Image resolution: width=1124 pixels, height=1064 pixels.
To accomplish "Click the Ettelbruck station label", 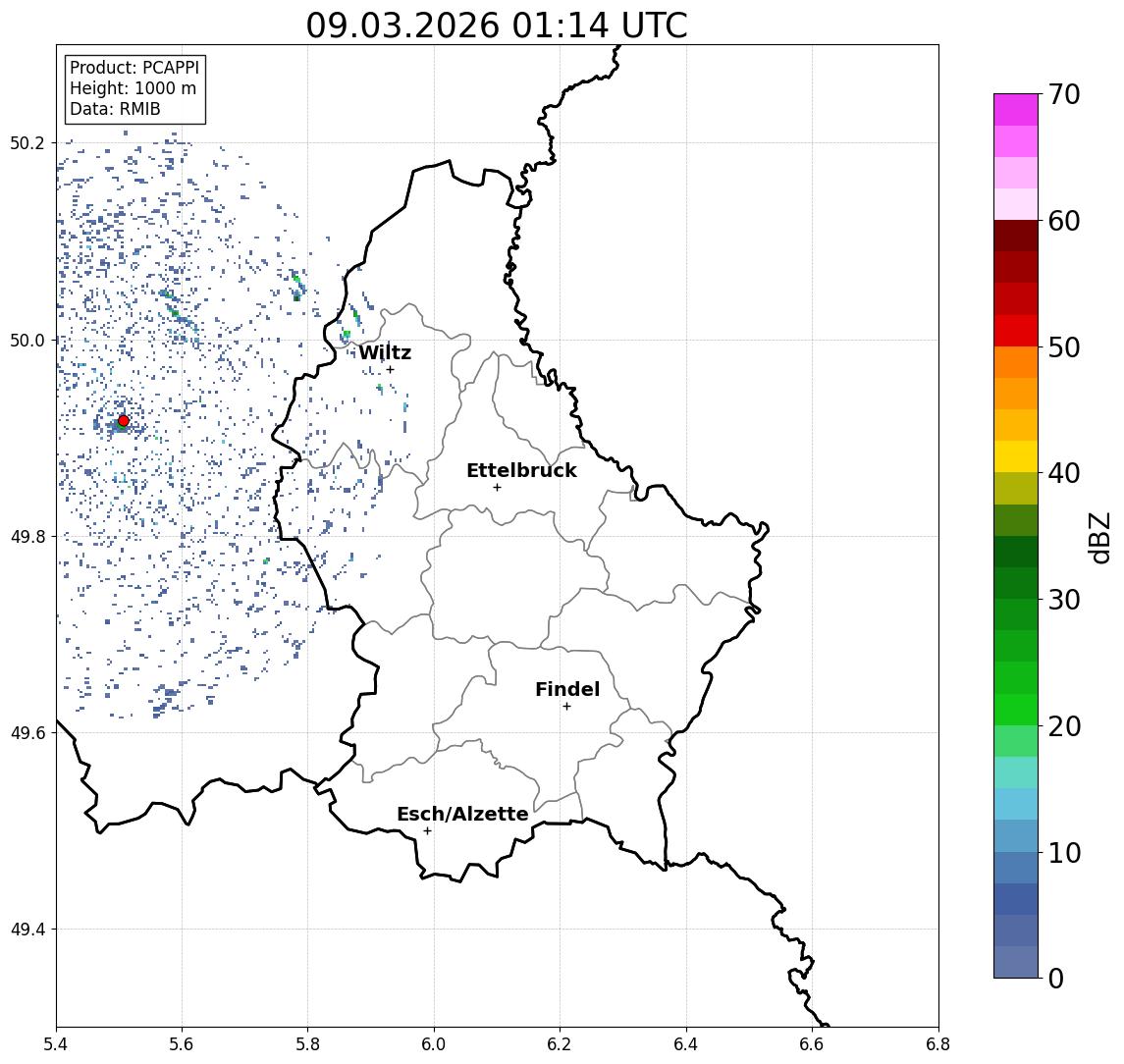I will 521,470.
